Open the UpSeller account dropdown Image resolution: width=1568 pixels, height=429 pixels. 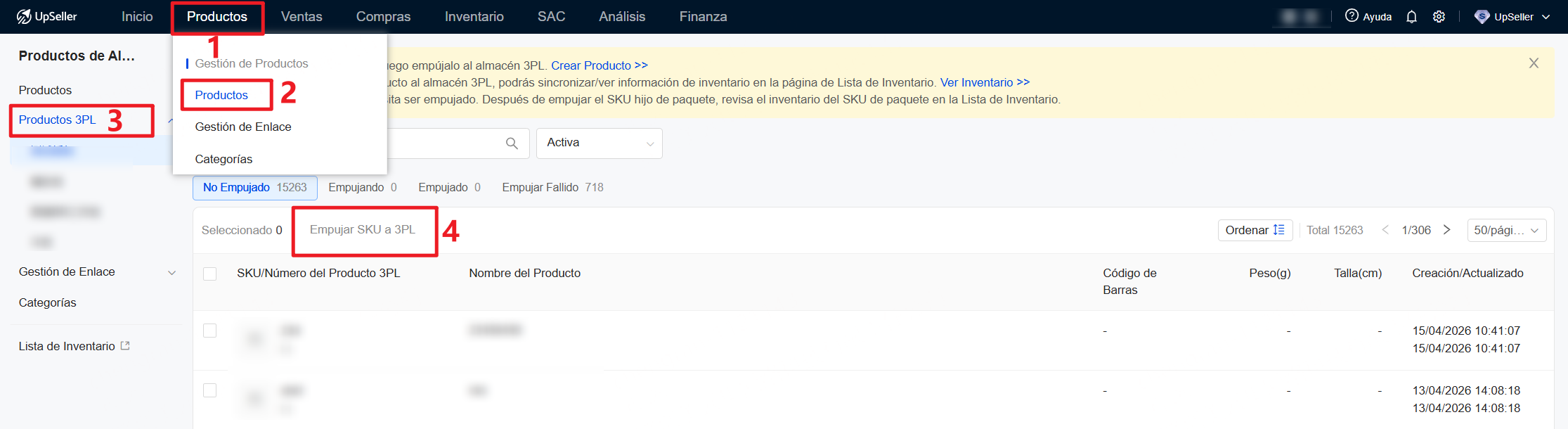tap(1512, 17)
